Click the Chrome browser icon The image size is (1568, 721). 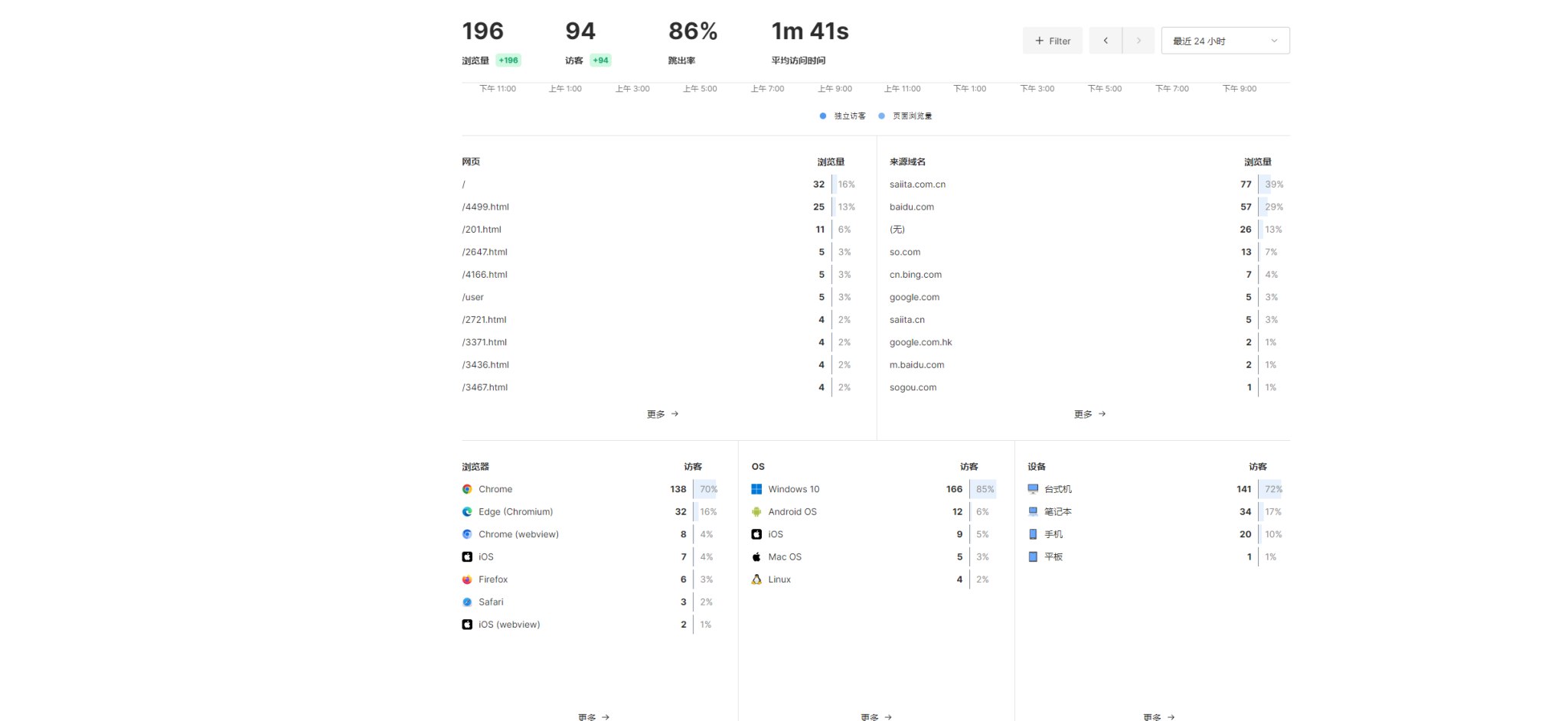tap(467, 489)
